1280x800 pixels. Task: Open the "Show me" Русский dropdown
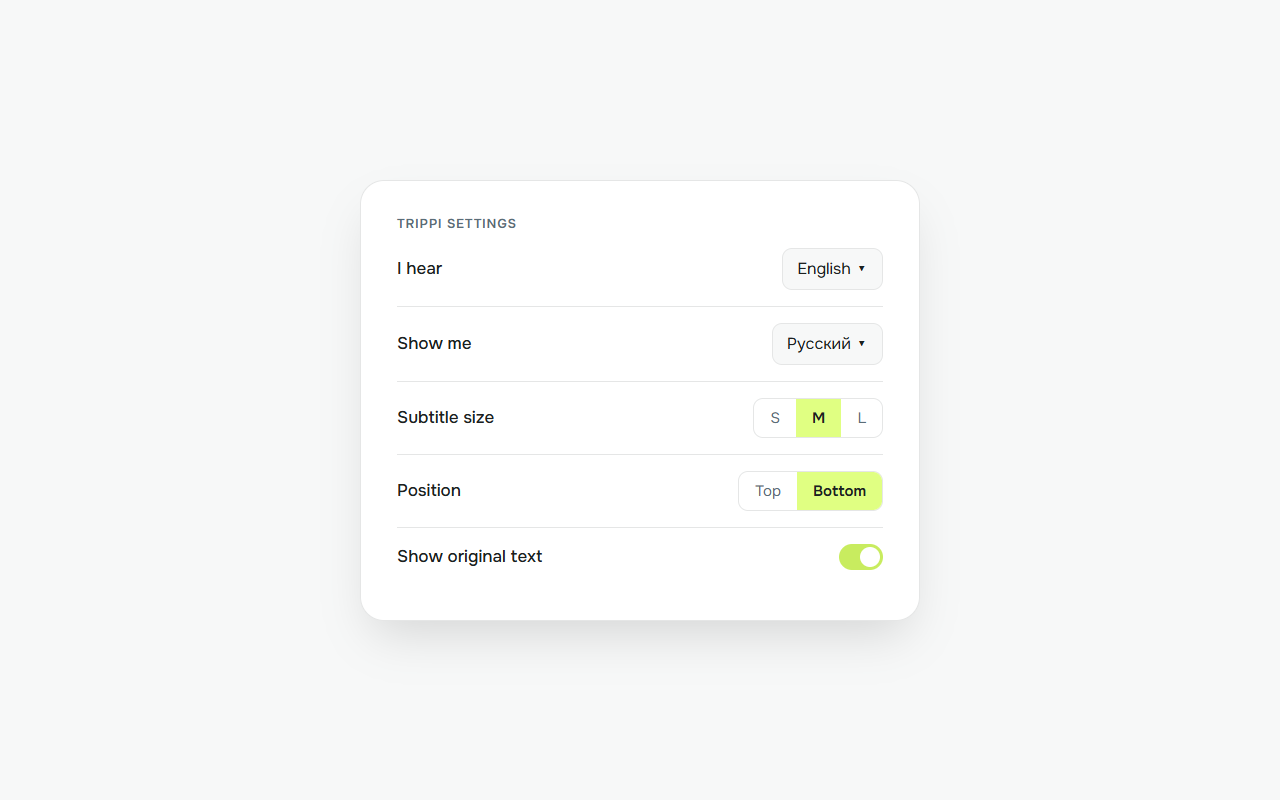[x=827, y=344]
